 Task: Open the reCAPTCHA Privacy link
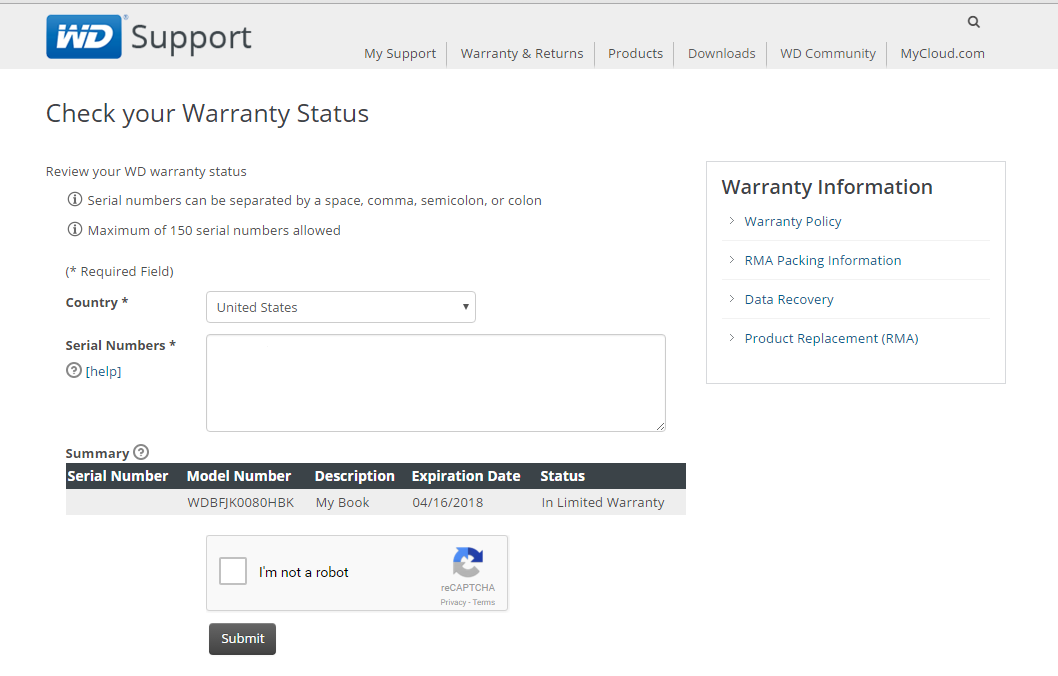453,602
